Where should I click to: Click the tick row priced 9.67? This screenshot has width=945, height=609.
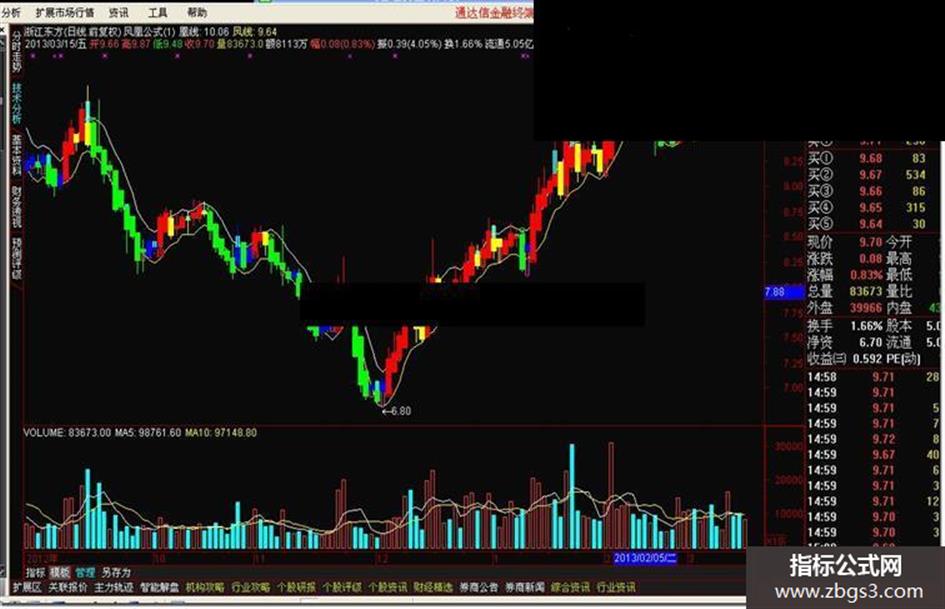coord(874,455)
